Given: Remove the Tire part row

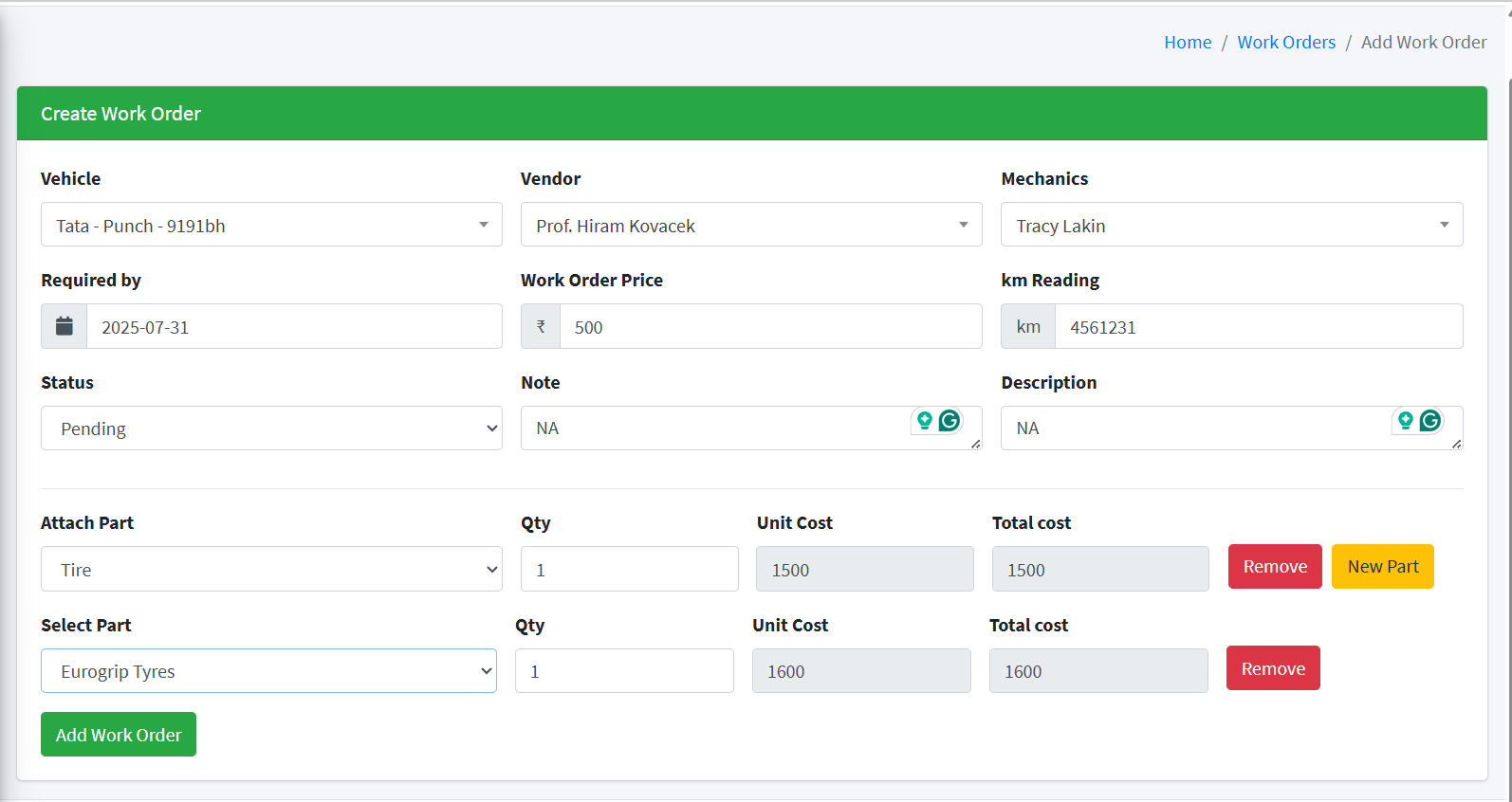Looking at the screenshot, I should 1274,567.
